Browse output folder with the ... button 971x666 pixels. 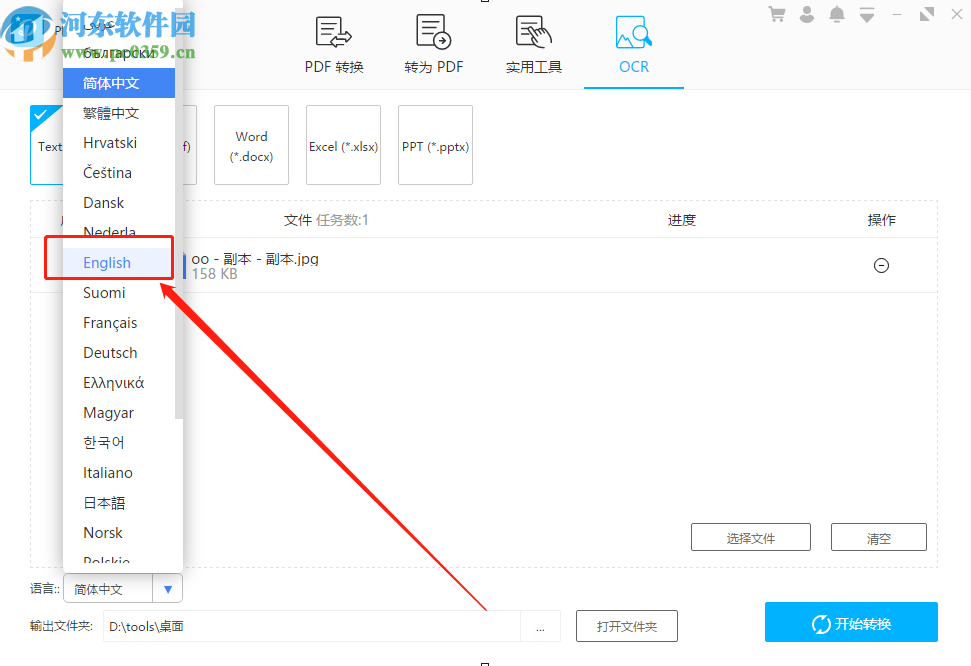pos(541,626)
